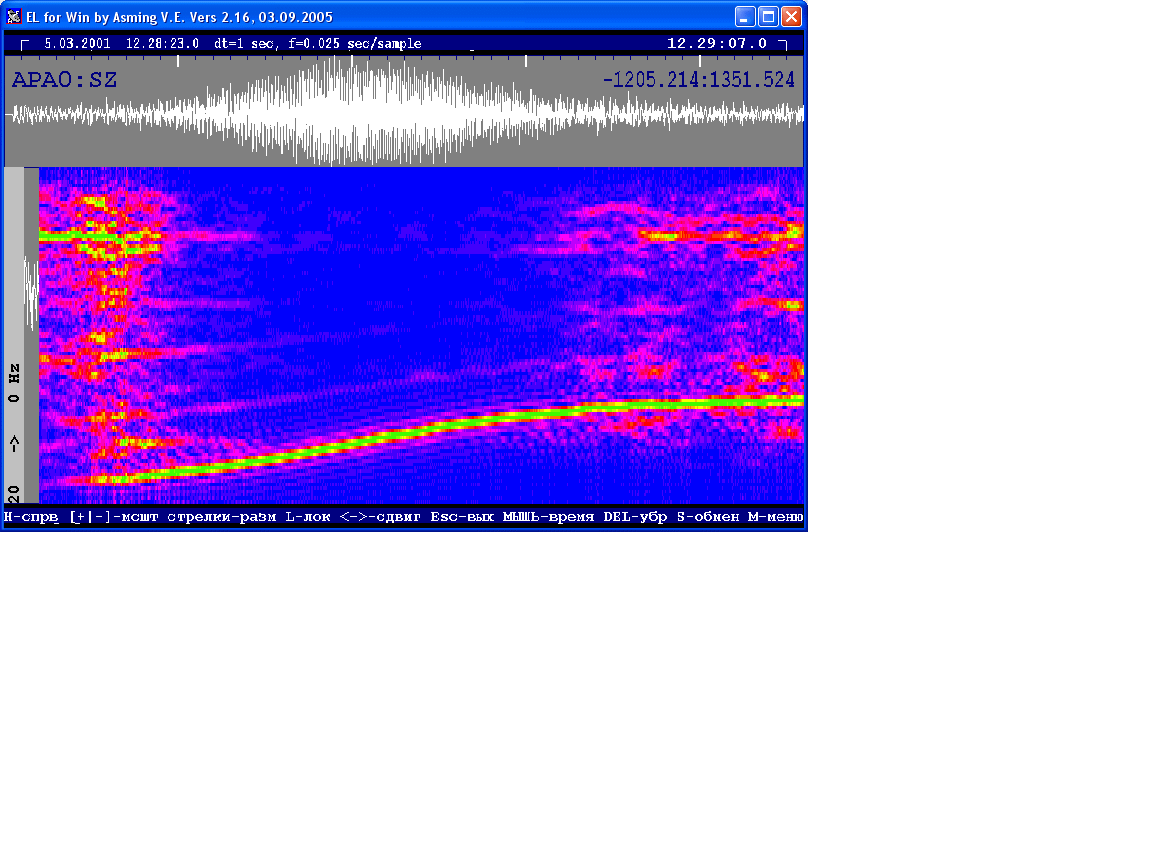This screenshot has height=864, width=1152.
Task: Click the amplitude range -1205.214:1351.524 readout
Action: click(x=699, y=80)
